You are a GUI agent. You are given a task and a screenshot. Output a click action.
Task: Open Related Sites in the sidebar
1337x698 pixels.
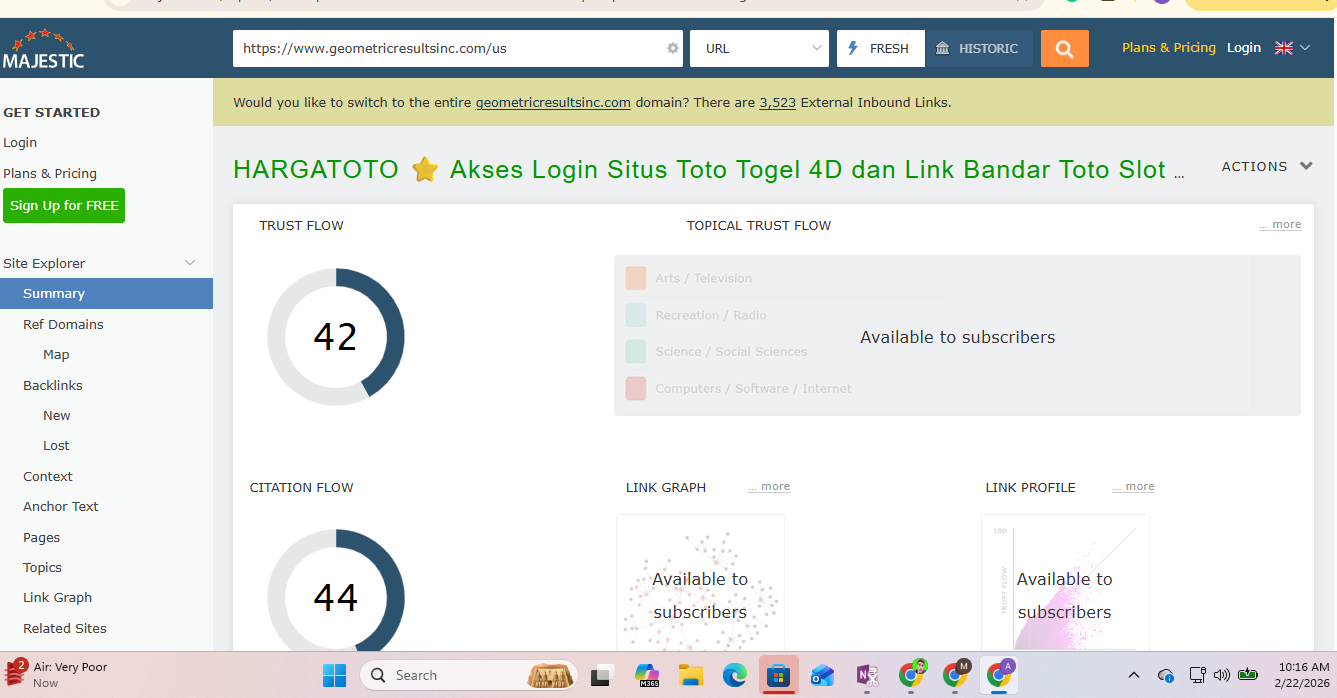click(65, 628)
